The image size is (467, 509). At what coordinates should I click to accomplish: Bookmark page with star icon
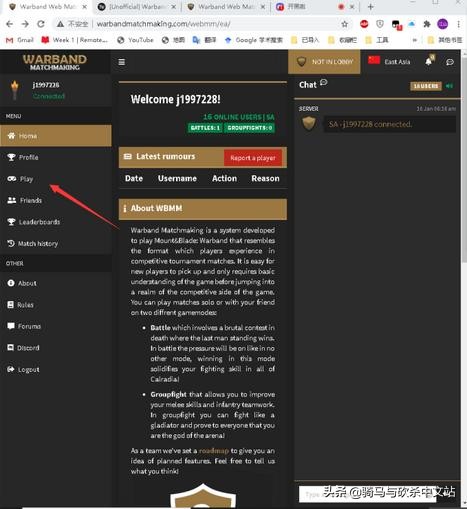pyautogui.click(x=345, y=24)
